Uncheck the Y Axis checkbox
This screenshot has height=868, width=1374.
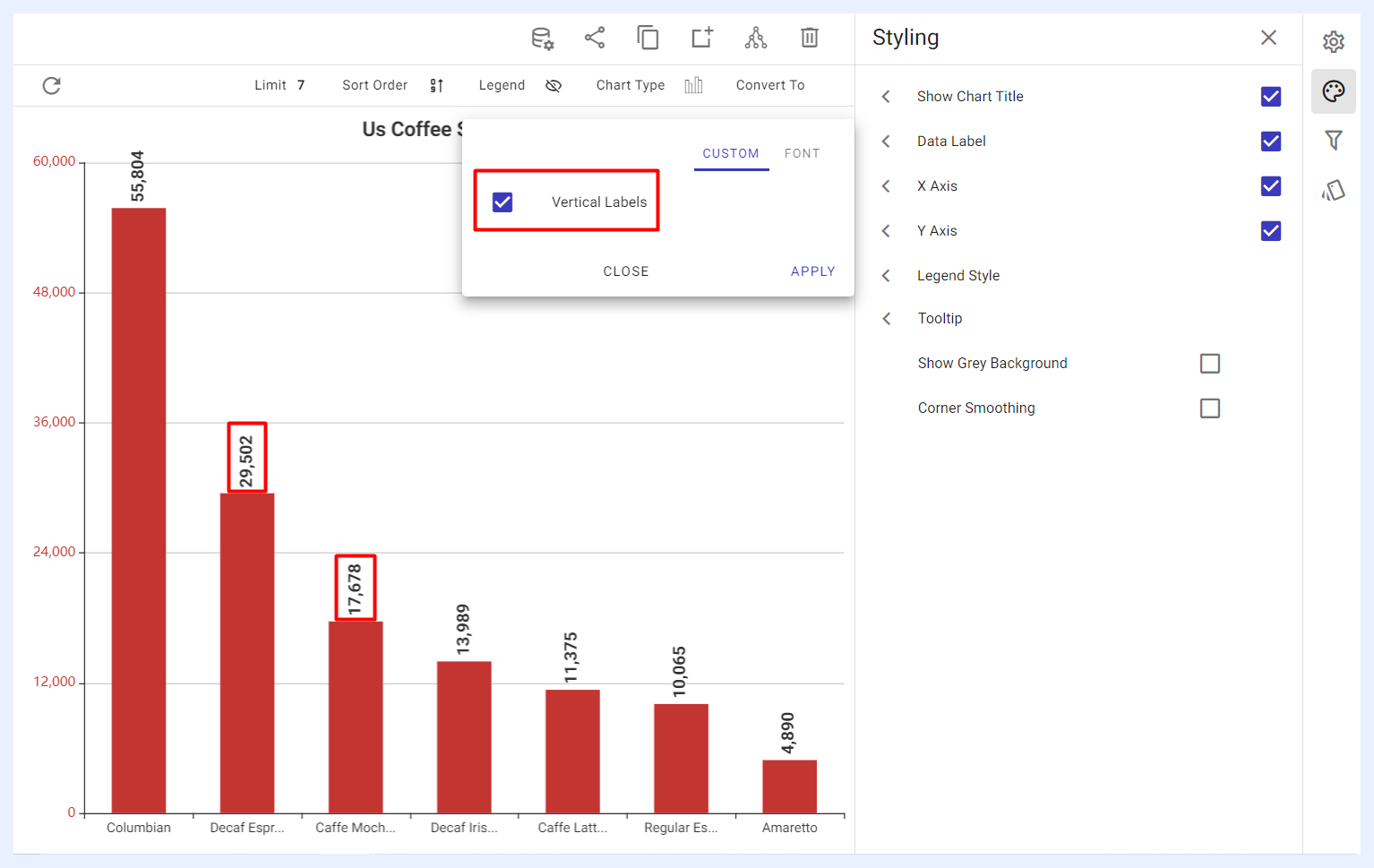1271,231
